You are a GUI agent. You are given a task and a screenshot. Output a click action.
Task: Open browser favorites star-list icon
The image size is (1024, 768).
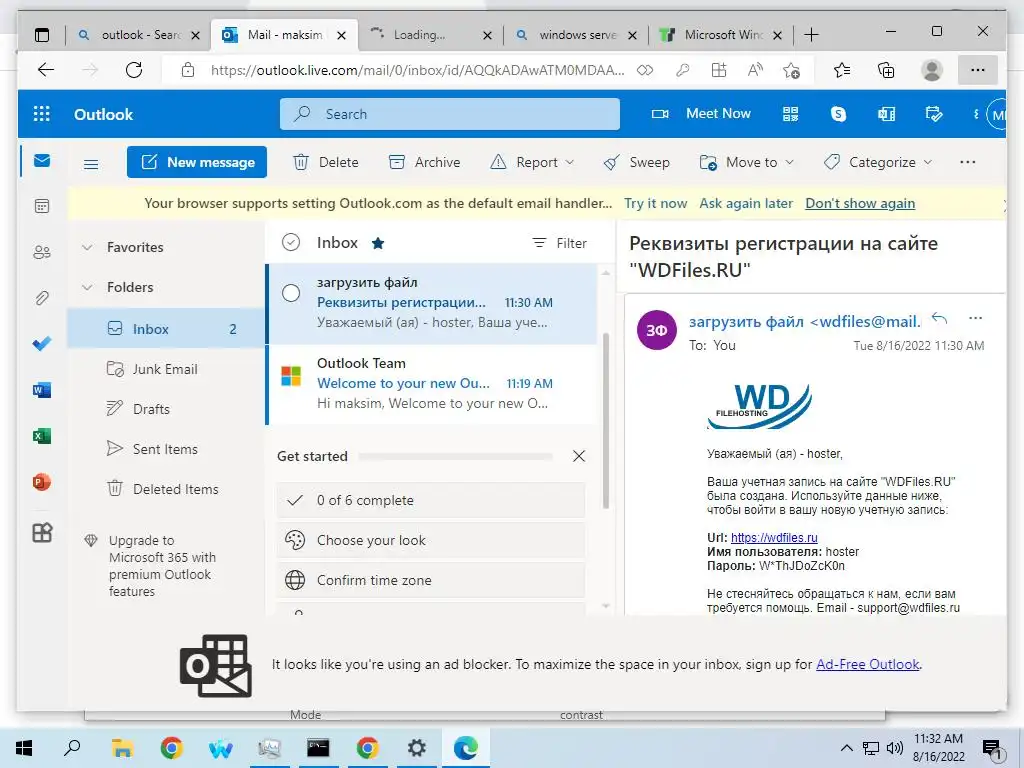(842, 70)
